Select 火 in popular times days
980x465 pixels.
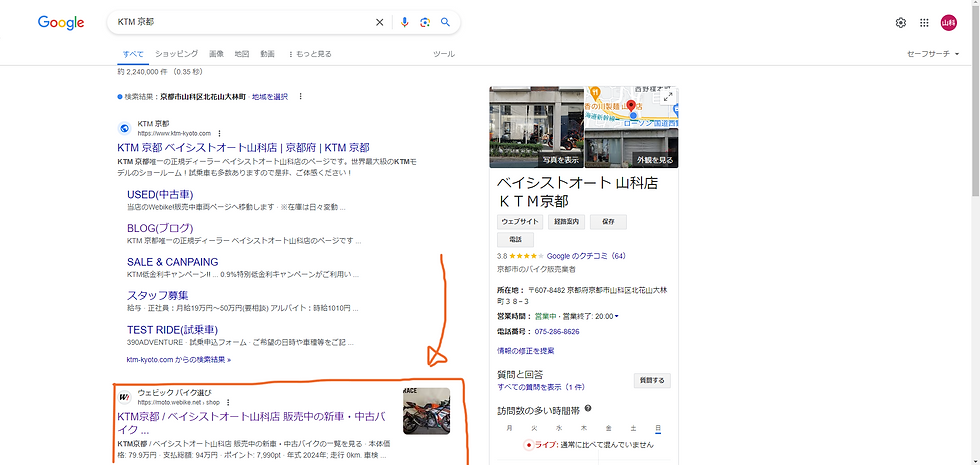click(534, 429)
